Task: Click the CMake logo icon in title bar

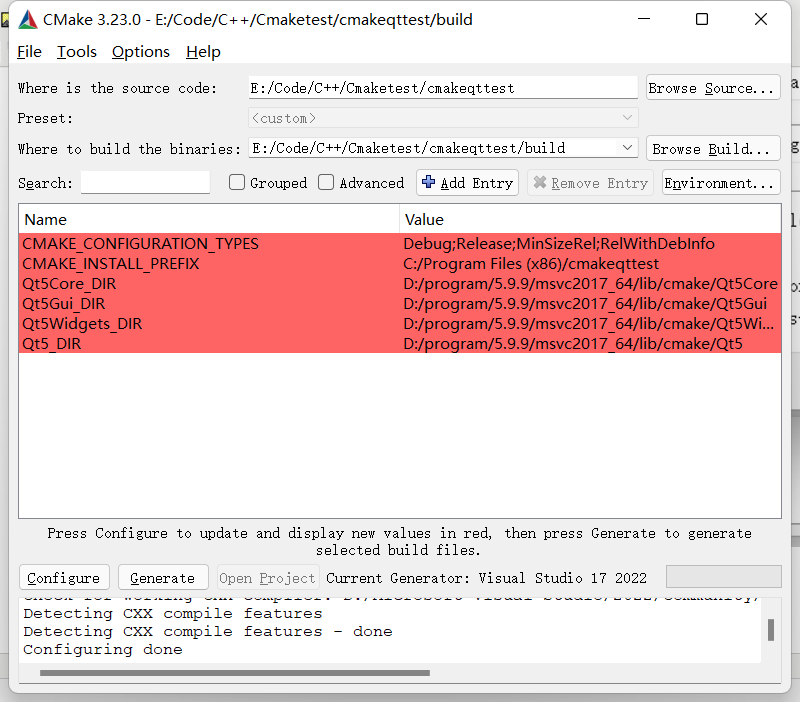Action: coord(28,20)
